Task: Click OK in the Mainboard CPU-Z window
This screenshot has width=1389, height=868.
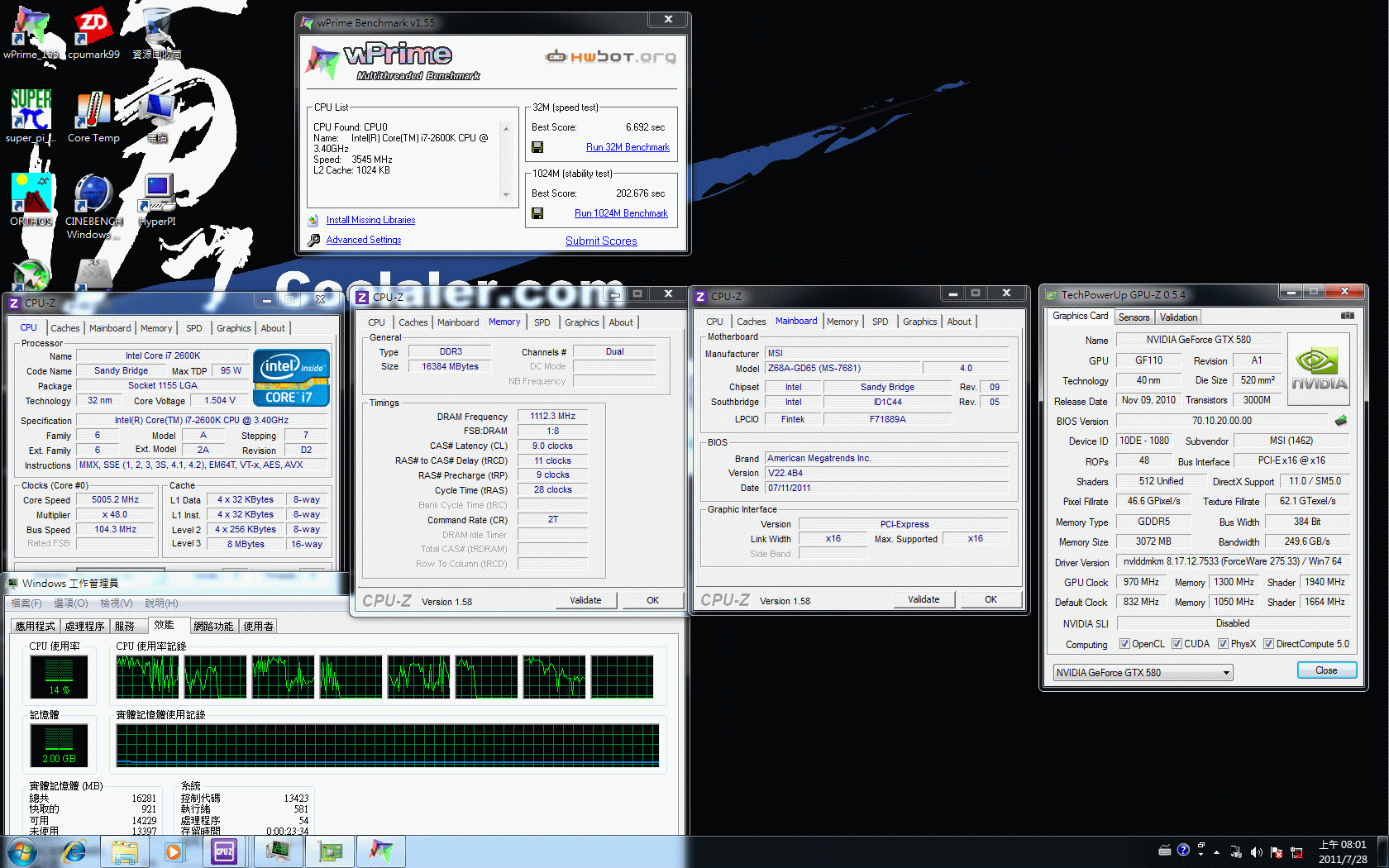Action: pos(990,599)
